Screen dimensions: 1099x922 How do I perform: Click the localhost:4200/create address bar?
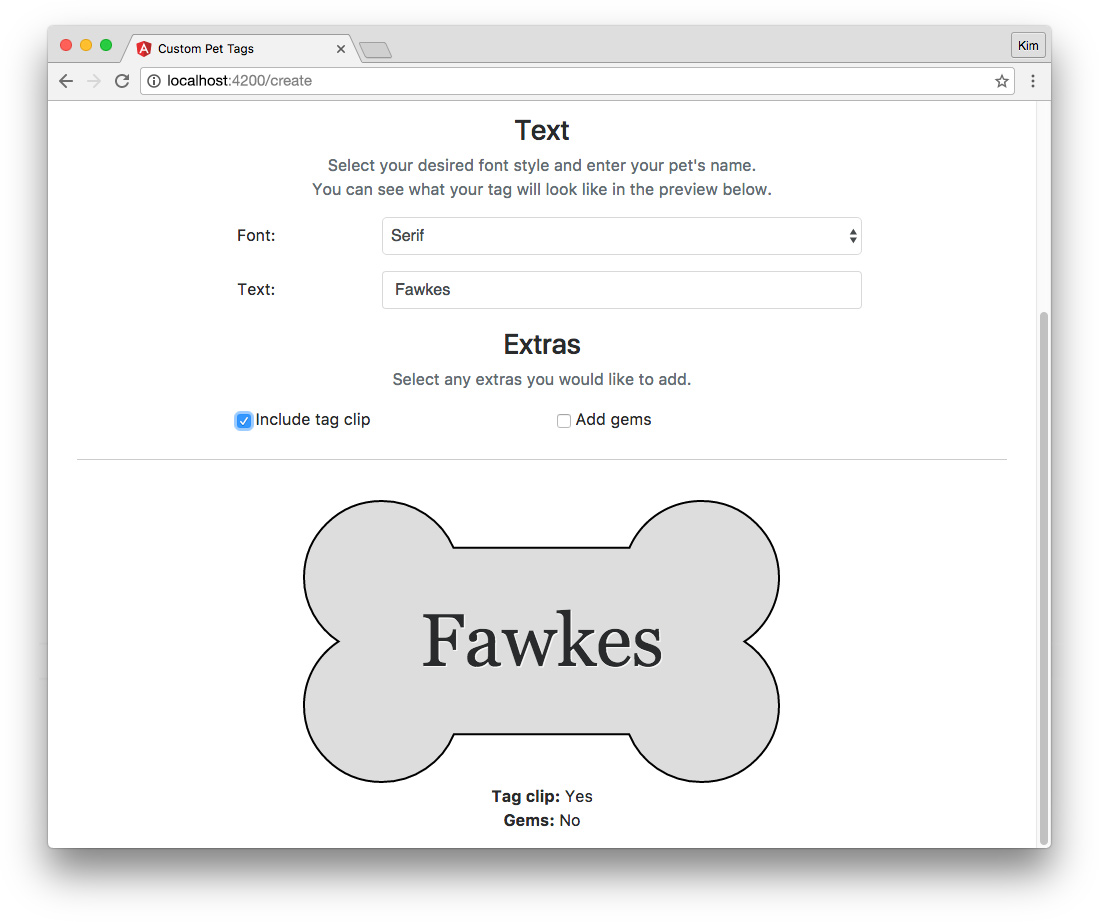(576, 81)
